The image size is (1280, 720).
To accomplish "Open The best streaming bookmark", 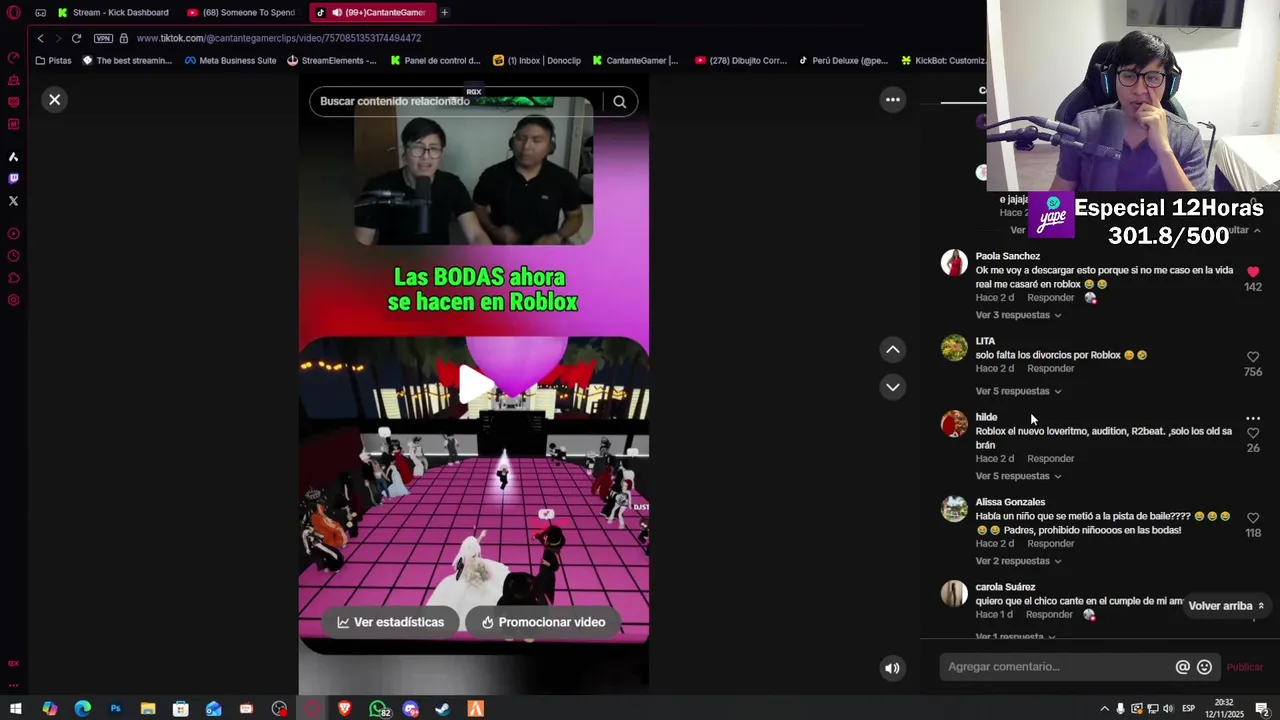I will (x=127, y=60).
